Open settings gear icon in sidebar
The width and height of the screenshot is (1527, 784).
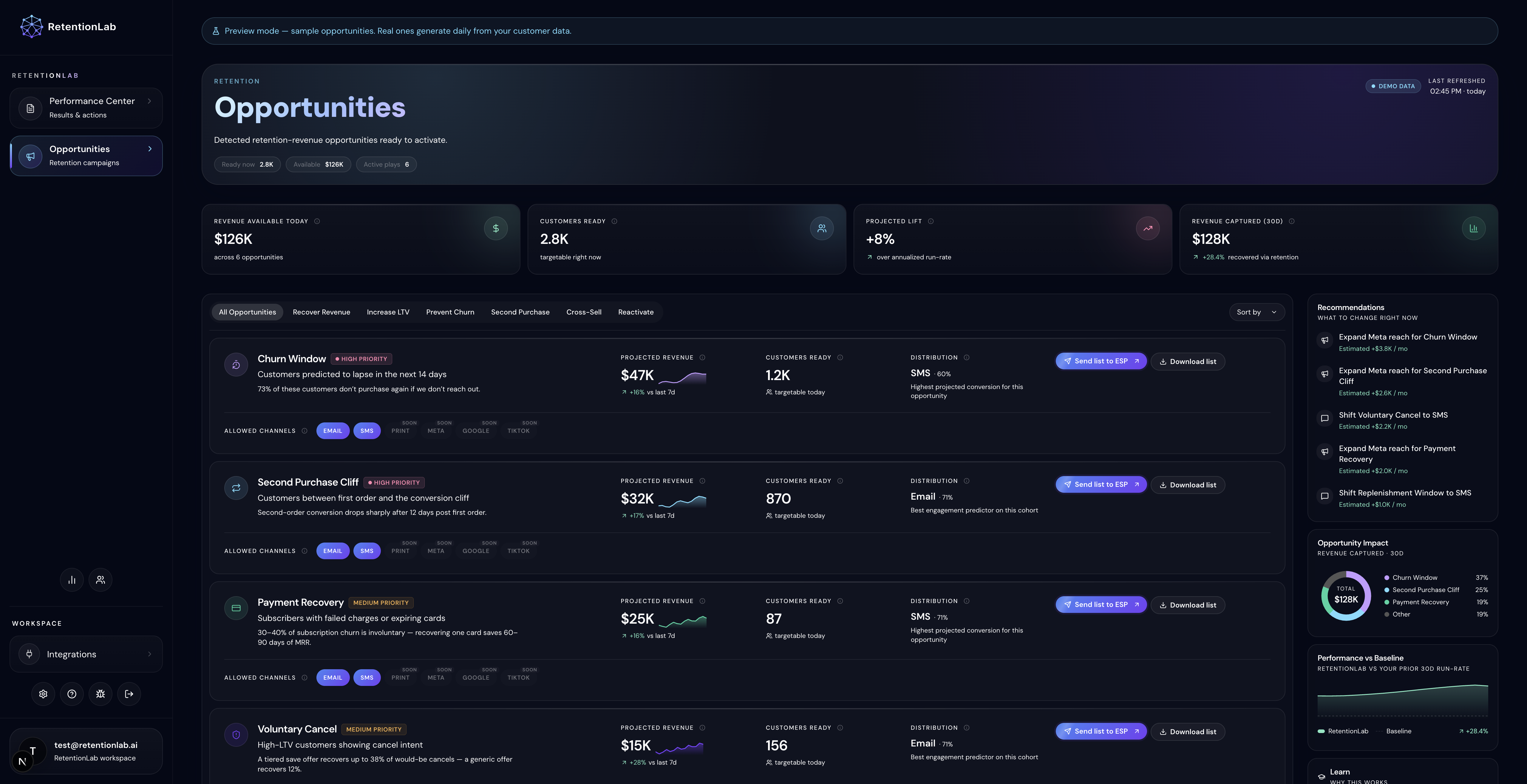coord(43,694)
